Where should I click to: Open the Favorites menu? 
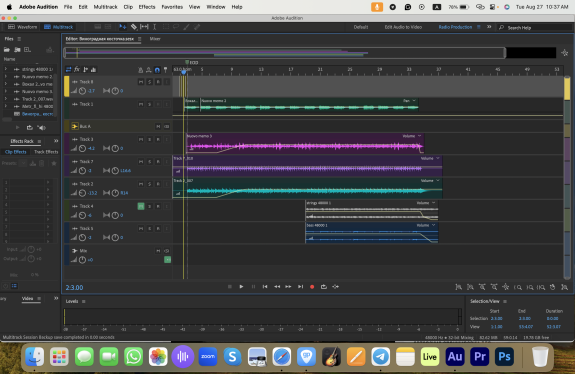click(172, 7)
